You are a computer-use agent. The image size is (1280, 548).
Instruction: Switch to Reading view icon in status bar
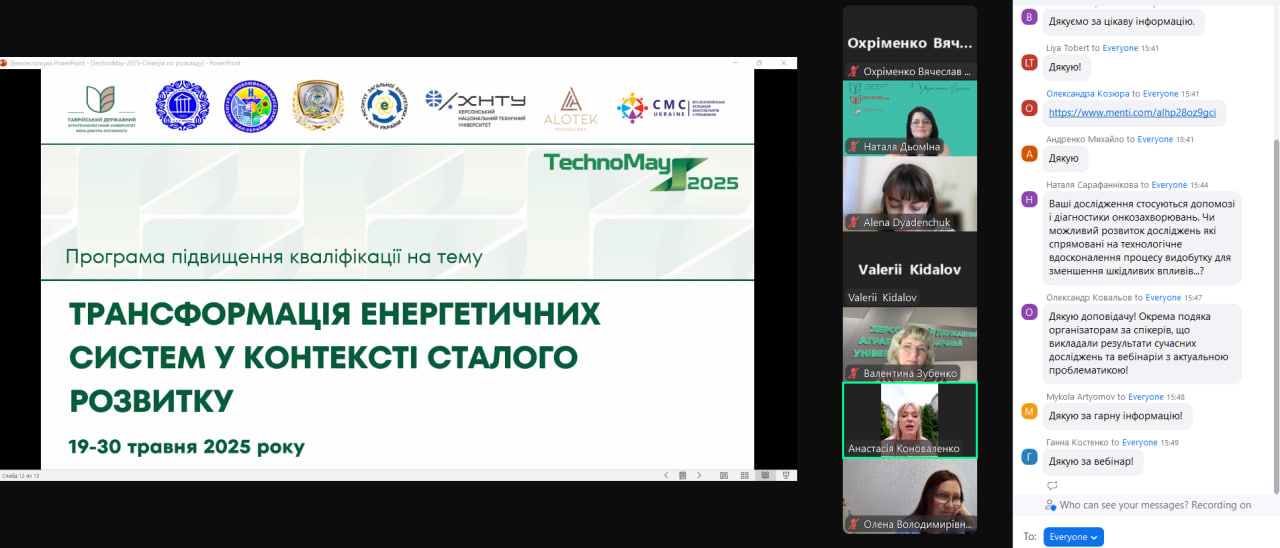[x=765, y=475]
